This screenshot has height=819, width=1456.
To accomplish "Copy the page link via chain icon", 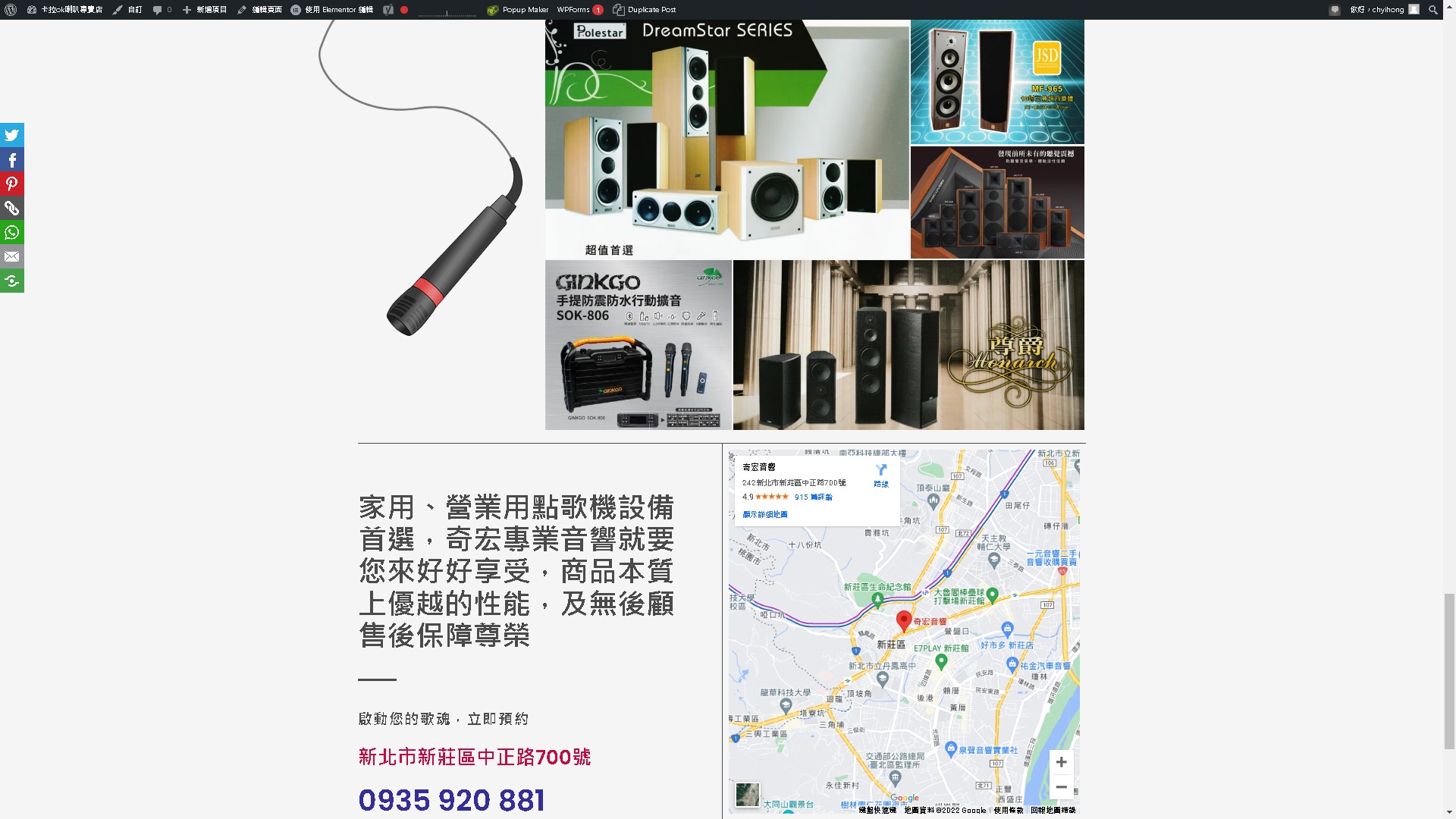I will click(x=12, y=208).
